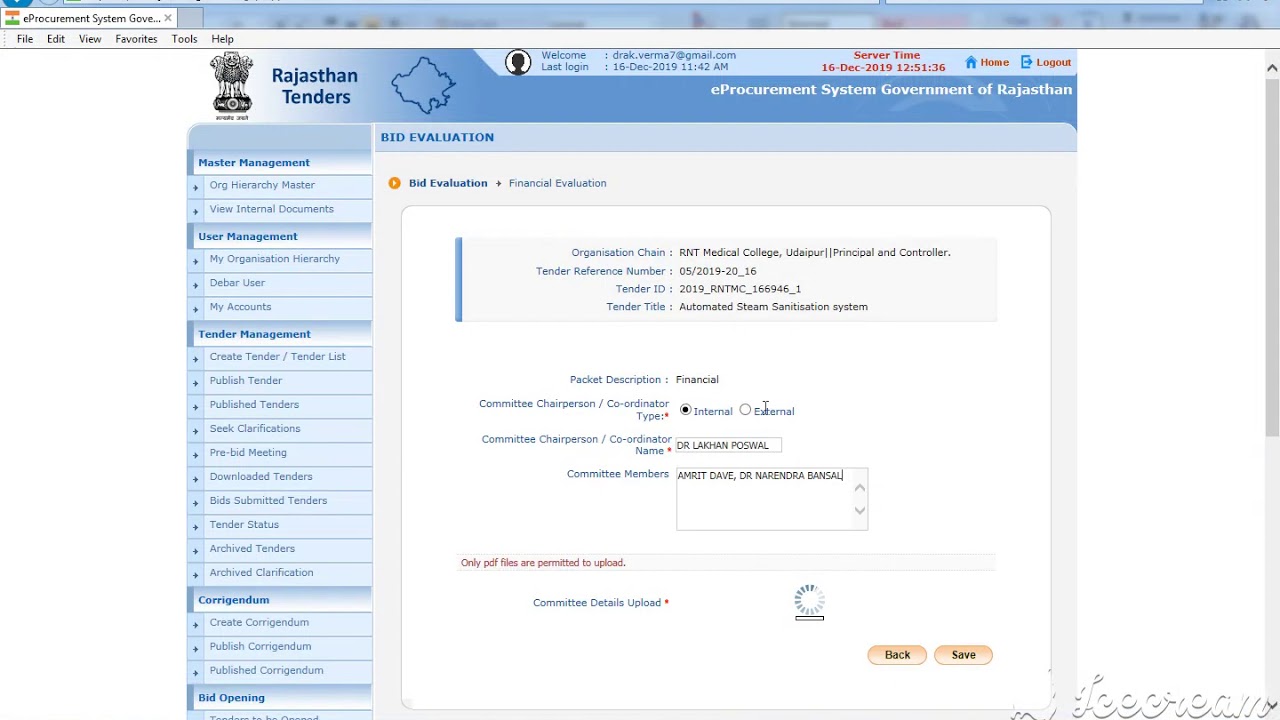
Task: Click the Tender Title Automated Steam Sanitisation system
Action: (773, 307)
